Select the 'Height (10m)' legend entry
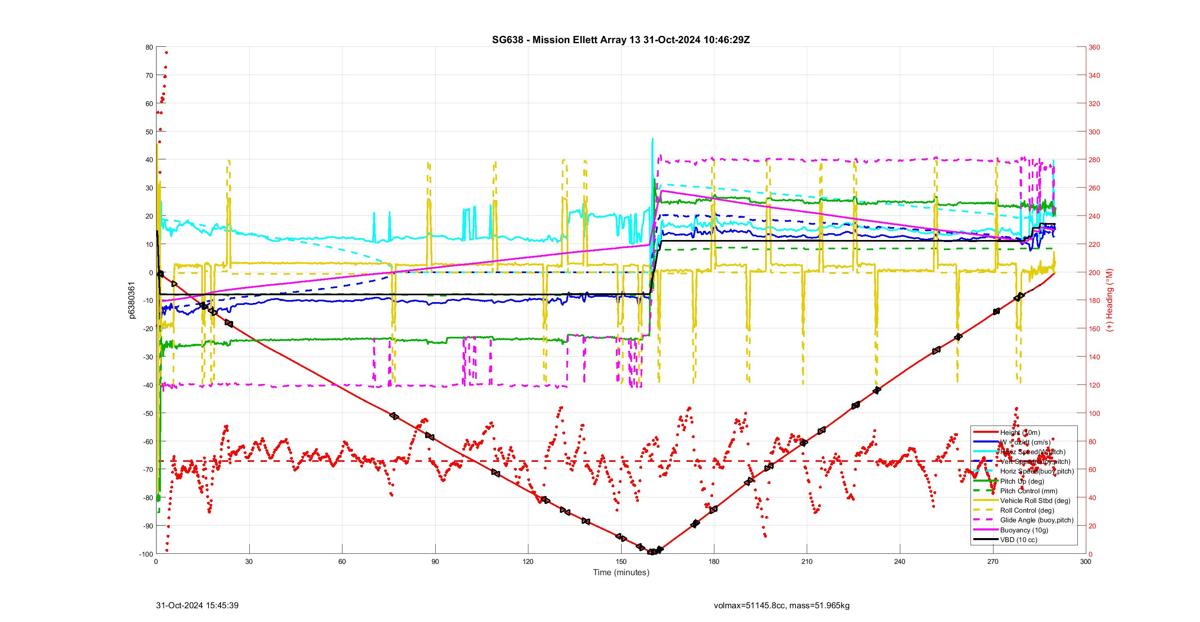The width and height of the screenshot is (1200, 622). coord(1020,432)
